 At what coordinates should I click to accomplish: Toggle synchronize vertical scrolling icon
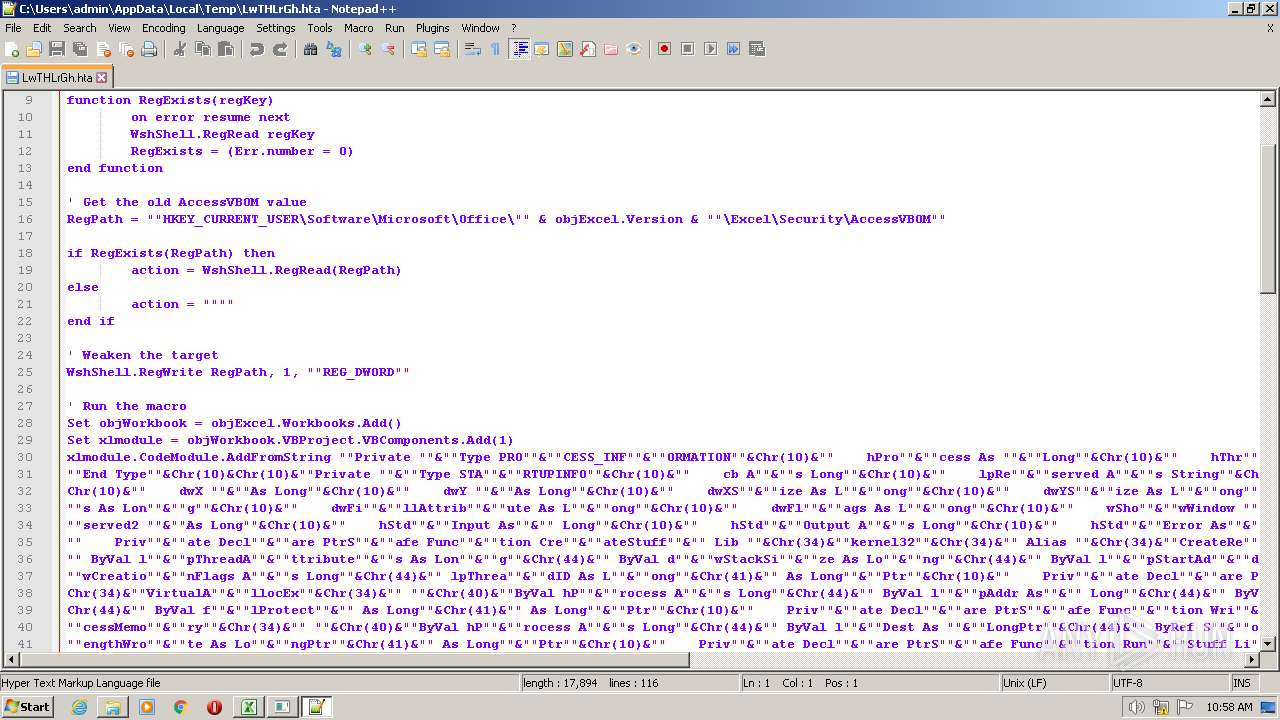coord(419,49)
